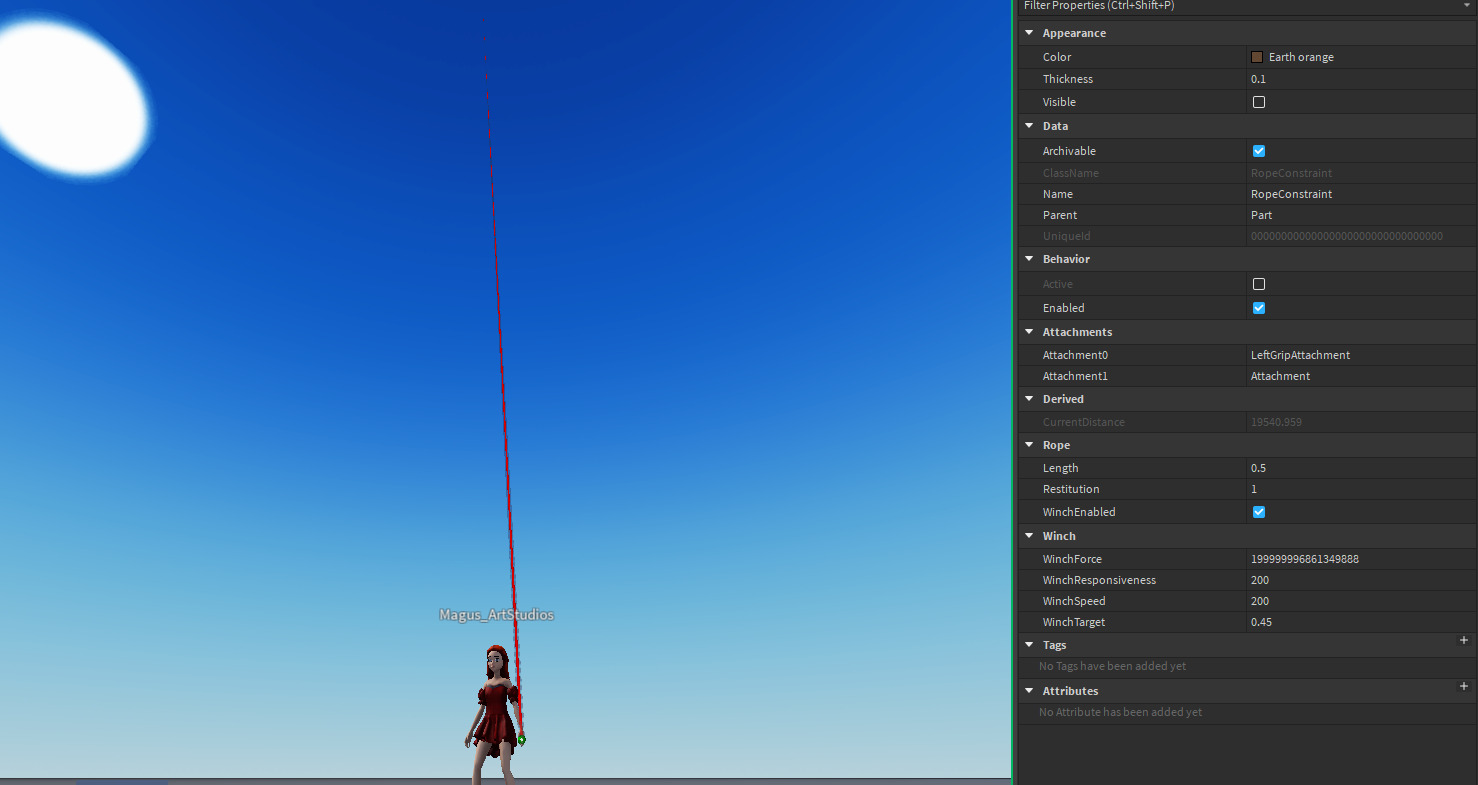The image size is (1478, 785).
Task: Collapse the Behavior section
Action: (1029, 258)
